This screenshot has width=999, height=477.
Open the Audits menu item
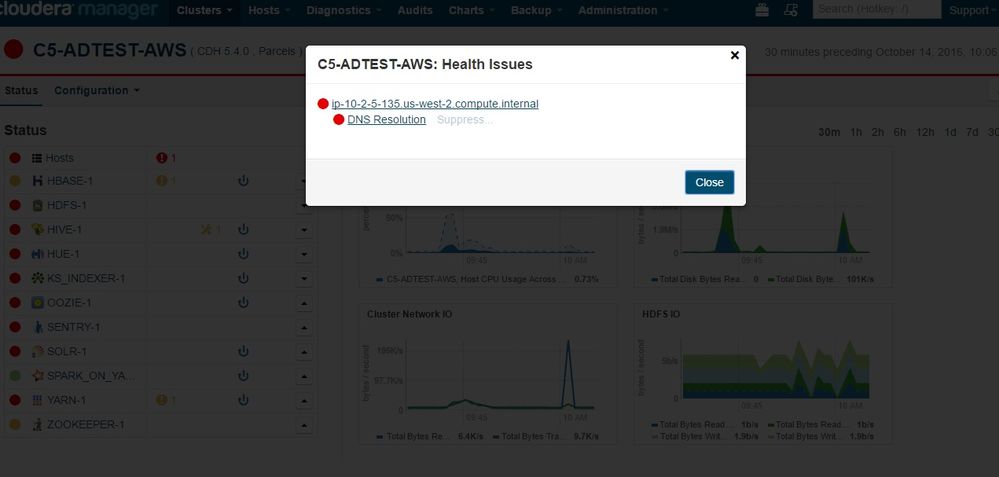[x=413, y=10]
